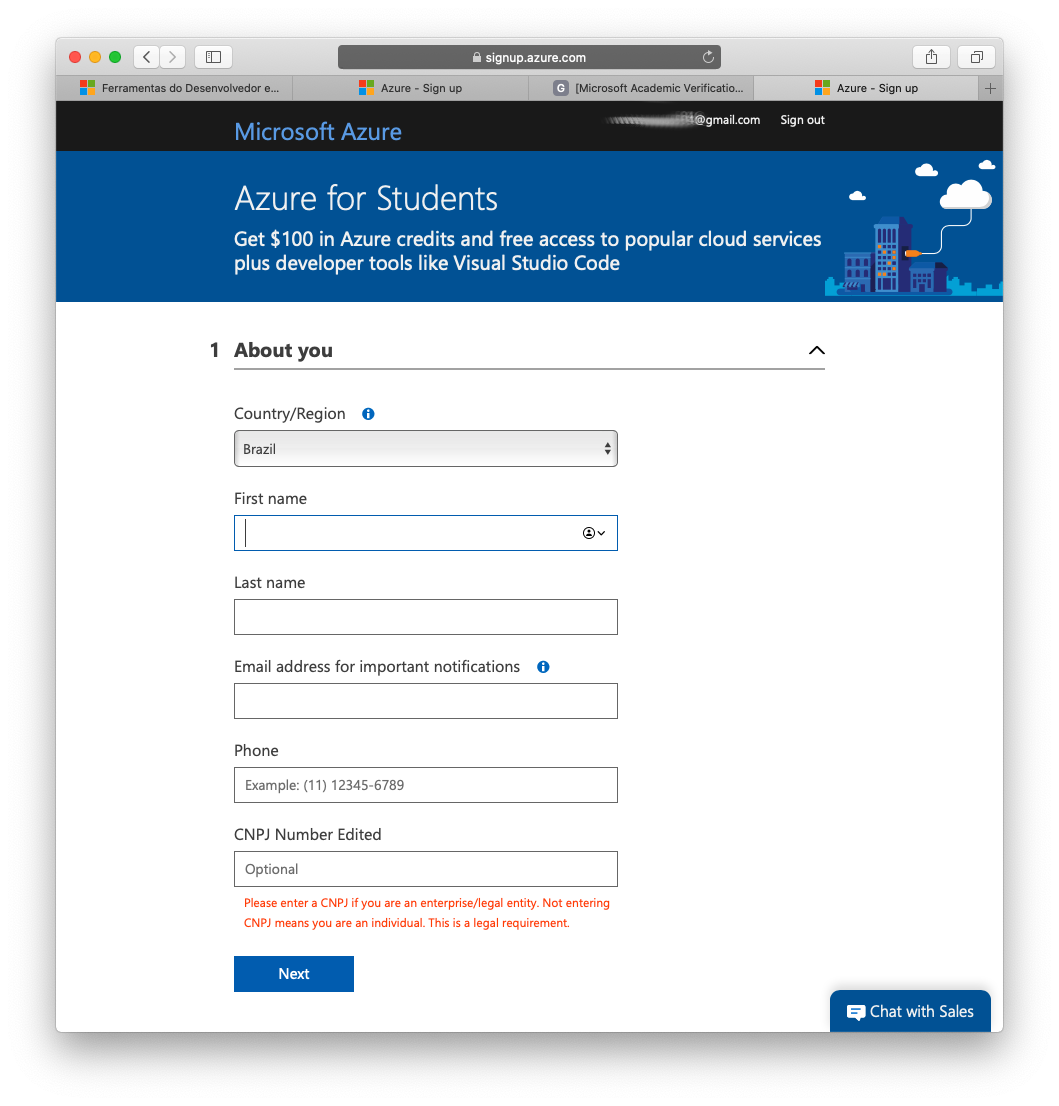The width and height of the screenshot is (1059, 1106).
Task: Click the Country/Region label
Action: pos(290,414)
